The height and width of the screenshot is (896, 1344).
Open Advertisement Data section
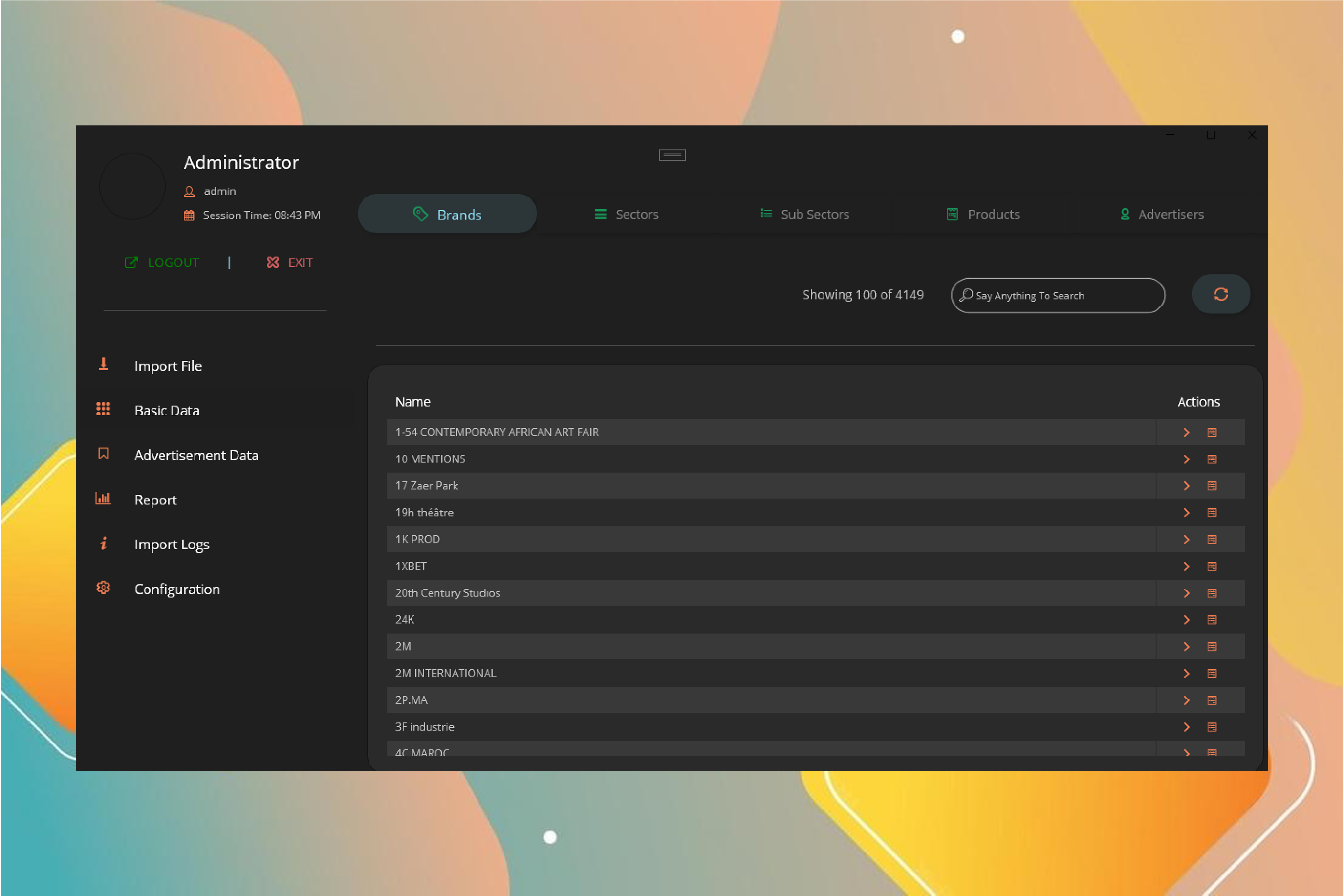pyautogui.click(x=196, y=455)
